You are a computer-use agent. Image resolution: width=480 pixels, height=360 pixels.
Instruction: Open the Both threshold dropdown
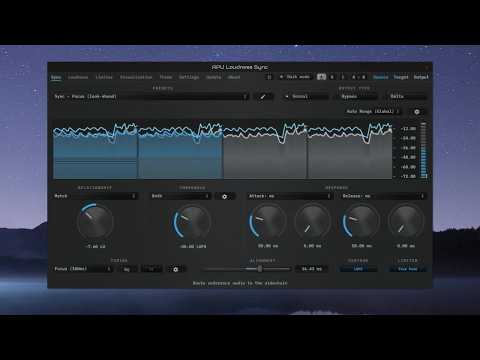point(180,196)
